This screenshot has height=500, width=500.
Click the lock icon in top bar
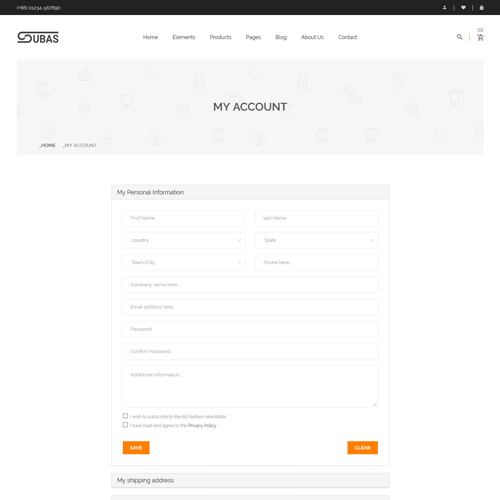pyautogui.click(x=481, y=7)
